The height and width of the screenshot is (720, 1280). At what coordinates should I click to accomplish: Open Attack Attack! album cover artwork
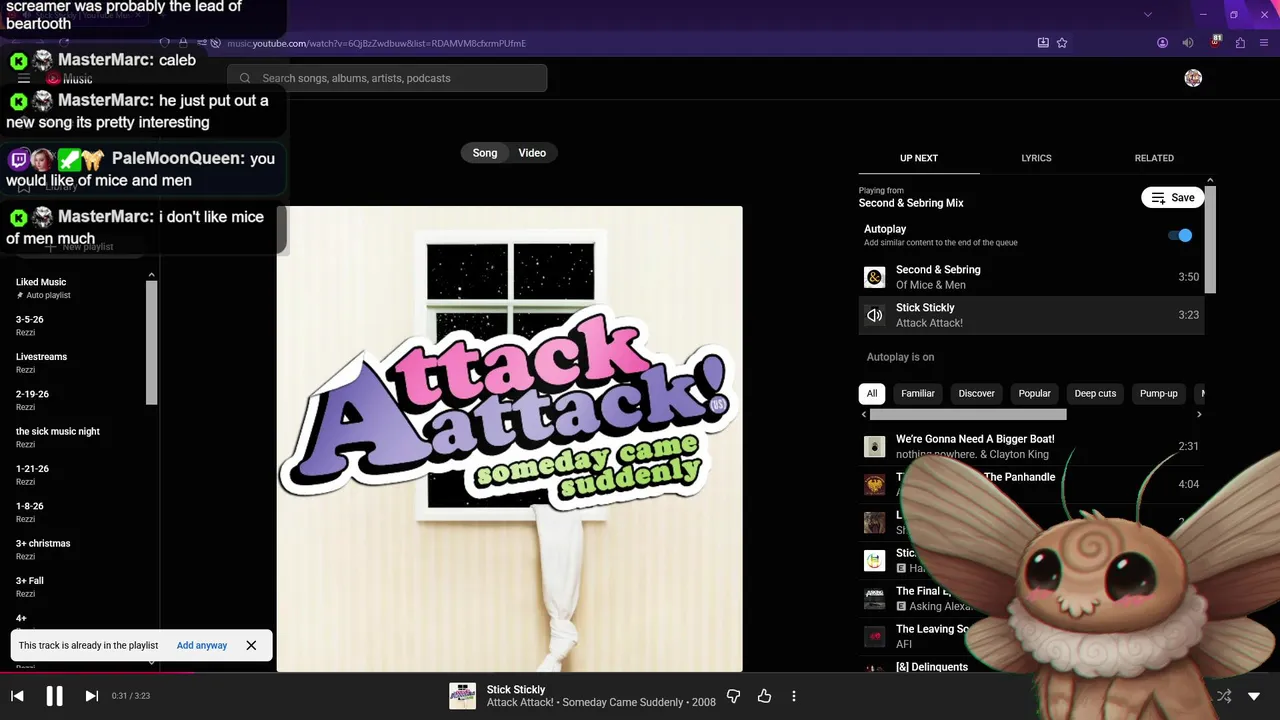510,439
